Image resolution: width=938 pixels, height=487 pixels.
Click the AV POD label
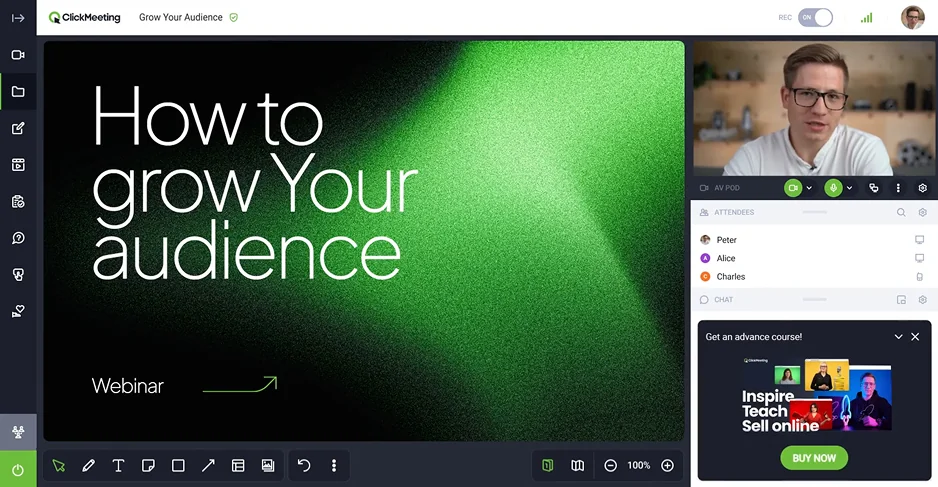(726, 188)
